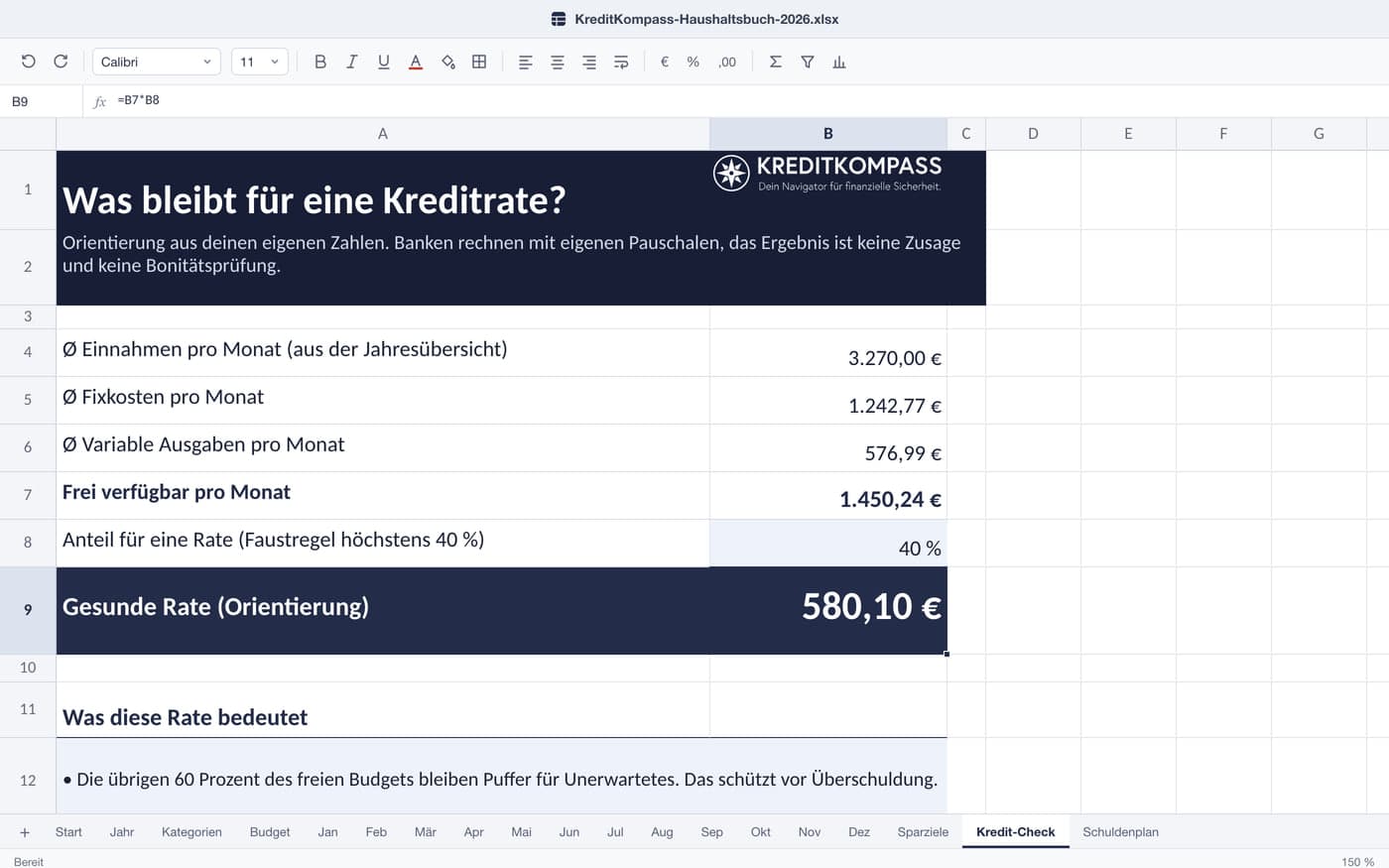This screenshot has width=1389, height=868.
Task: Align cell text right
Action: [589, 62]
